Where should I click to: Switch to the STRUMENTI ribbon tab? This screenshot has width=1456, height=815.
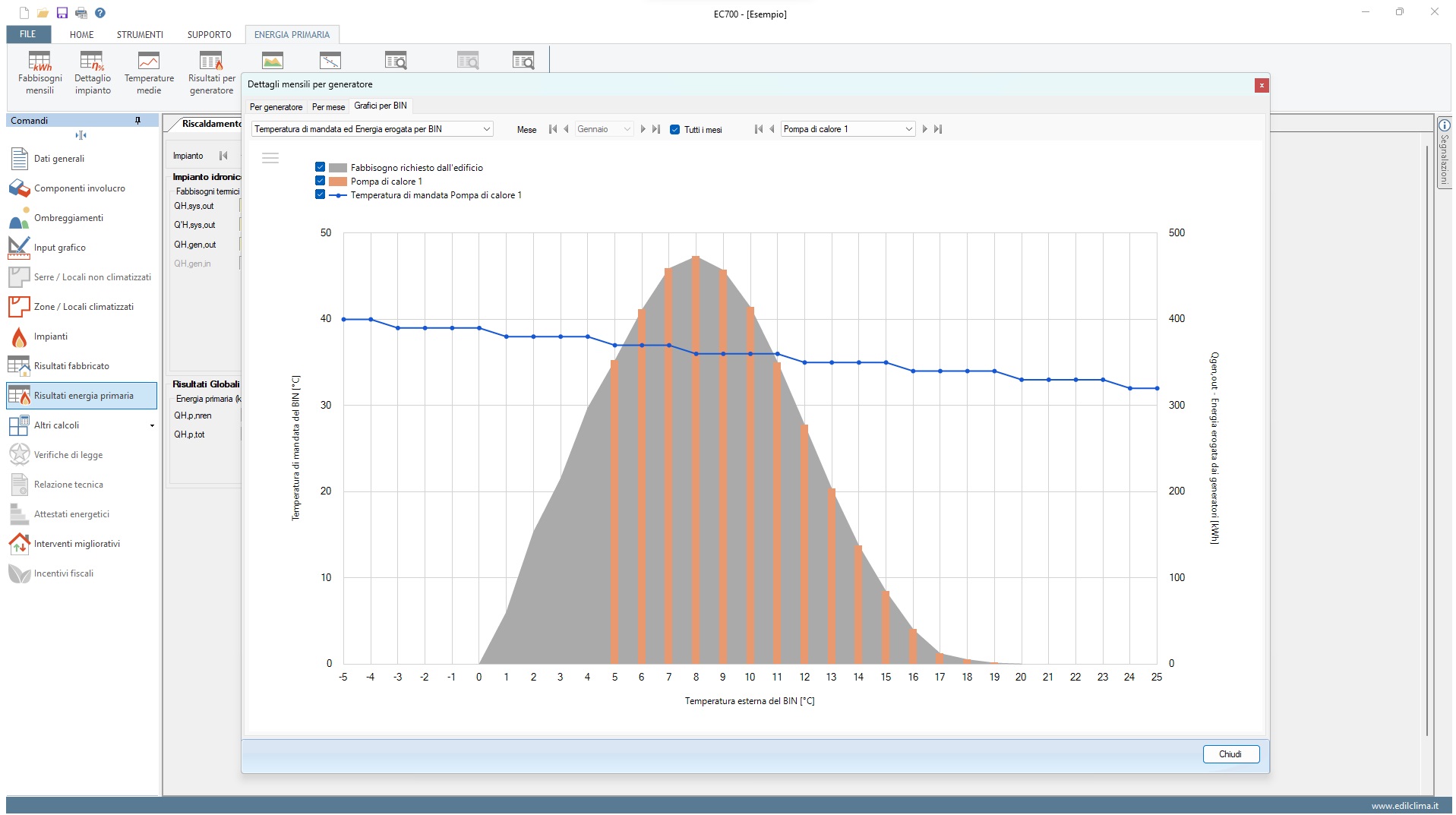pyautogui.click(x=140, y=34)
